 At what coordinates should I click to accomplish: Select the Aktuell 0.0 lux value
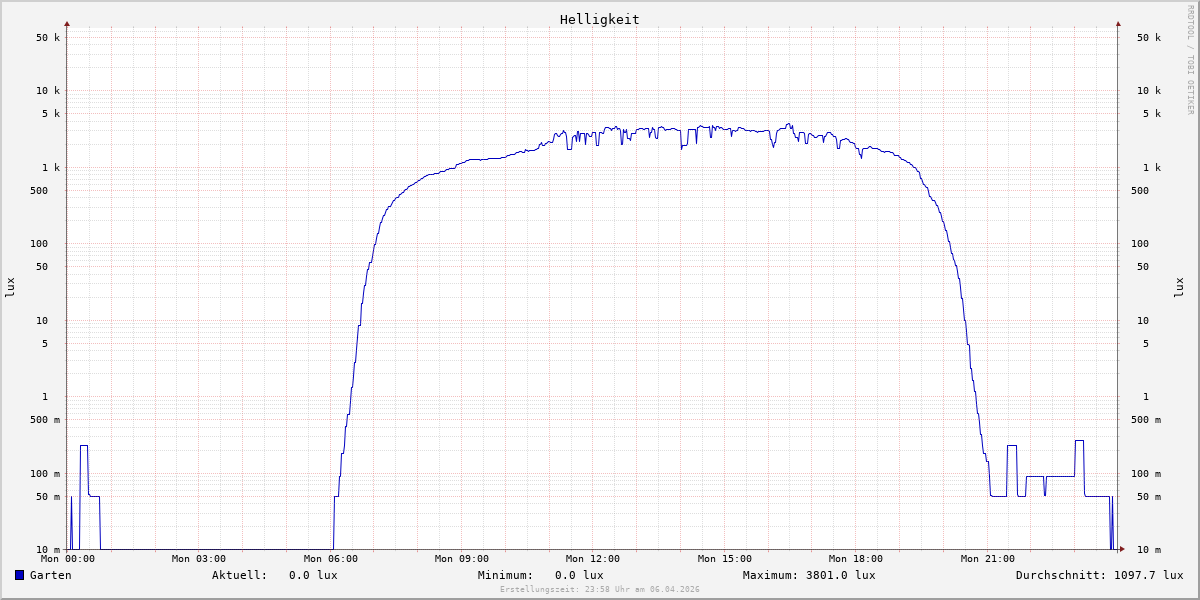313,575
